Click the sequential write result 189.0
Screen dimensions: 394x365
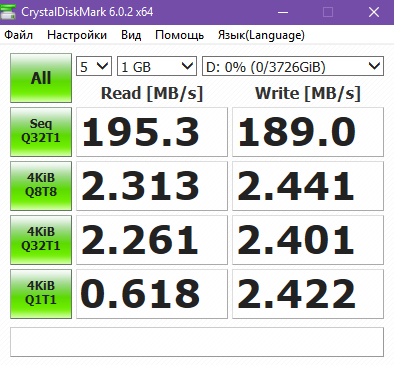click(x=308, y=132)
